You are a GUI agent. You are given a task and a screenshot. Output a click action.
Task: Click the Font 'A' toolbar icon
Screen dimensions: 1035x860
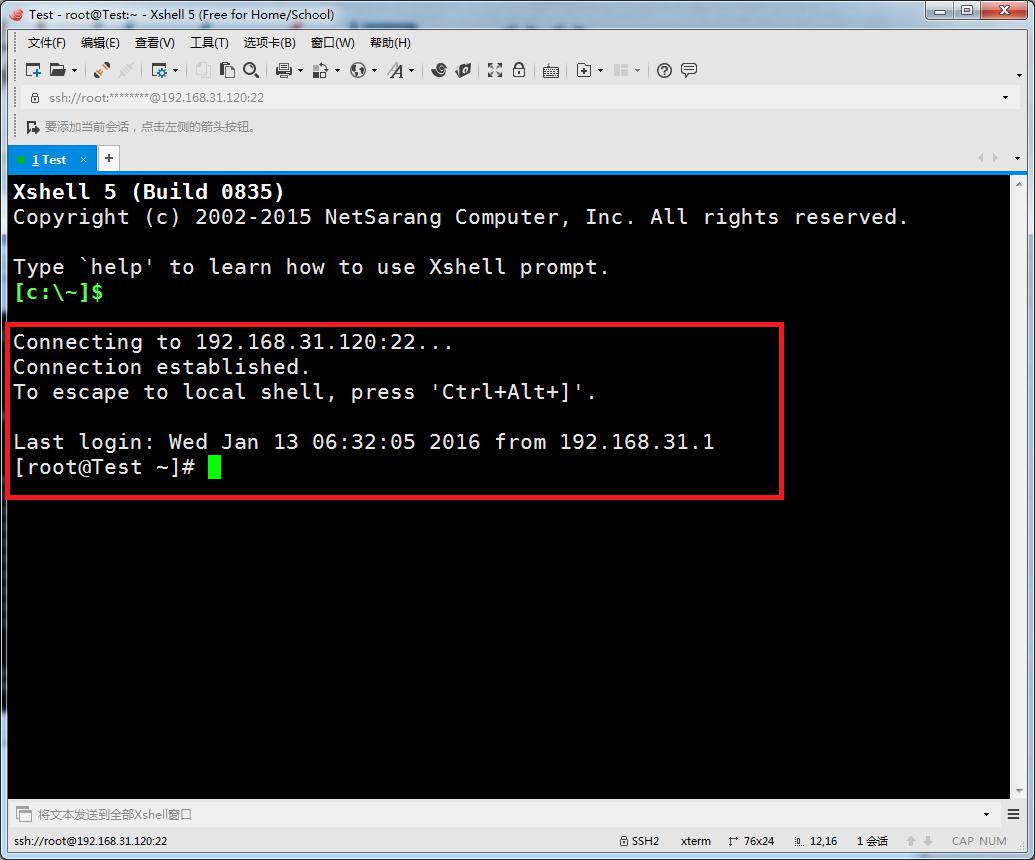point(395,70)
